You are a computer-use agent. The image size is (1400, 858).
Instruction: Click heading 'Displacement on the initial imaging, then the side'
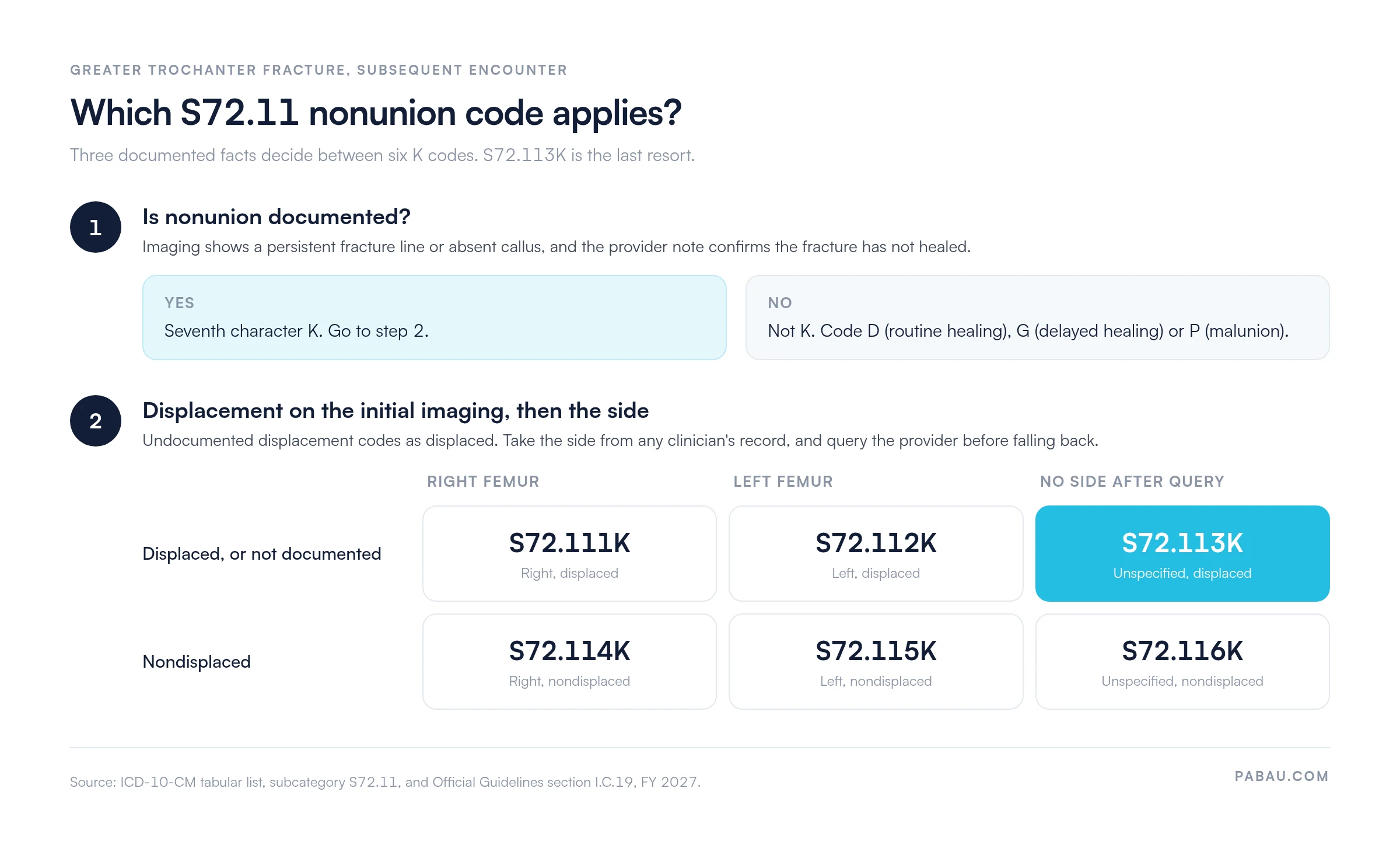pos(395,411)
